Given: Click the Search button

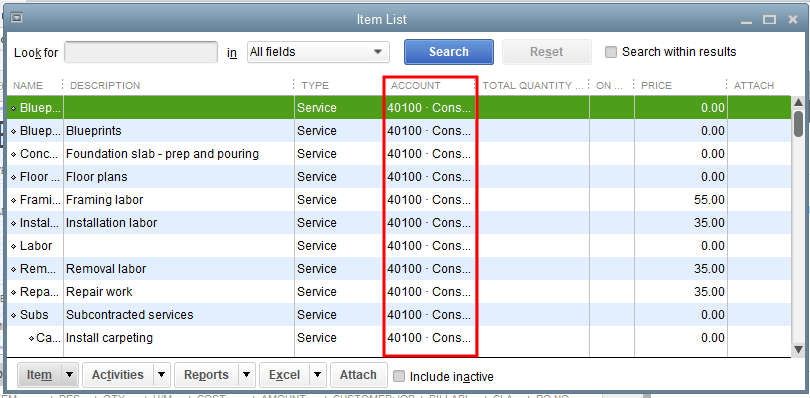Looking at the screenshot, I should (x=448, y=52).
